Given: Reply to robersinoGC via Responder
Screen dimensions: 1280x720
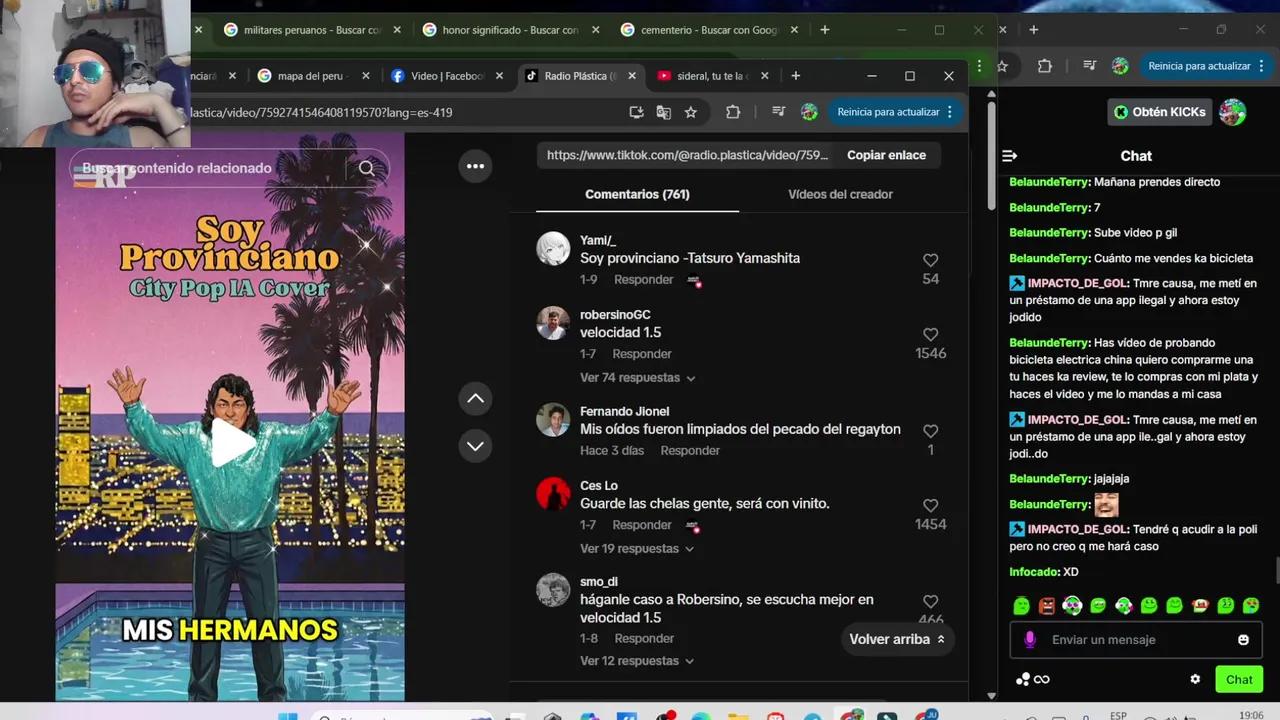Looking at the screenshot, I should [641, 354].
